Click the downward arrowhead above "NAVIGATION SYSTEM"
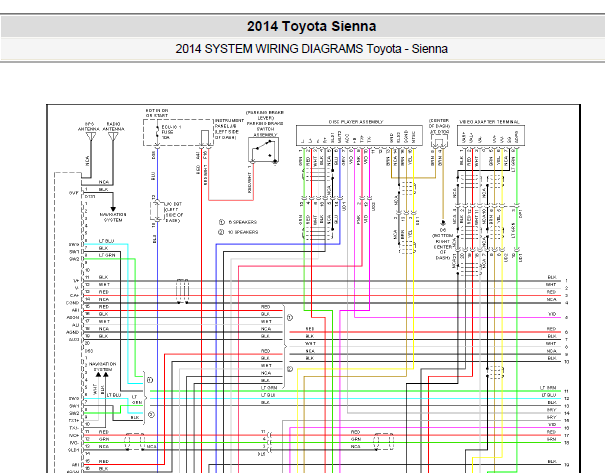This screenshot has width=605, height=473. click(x=113, y=209)
